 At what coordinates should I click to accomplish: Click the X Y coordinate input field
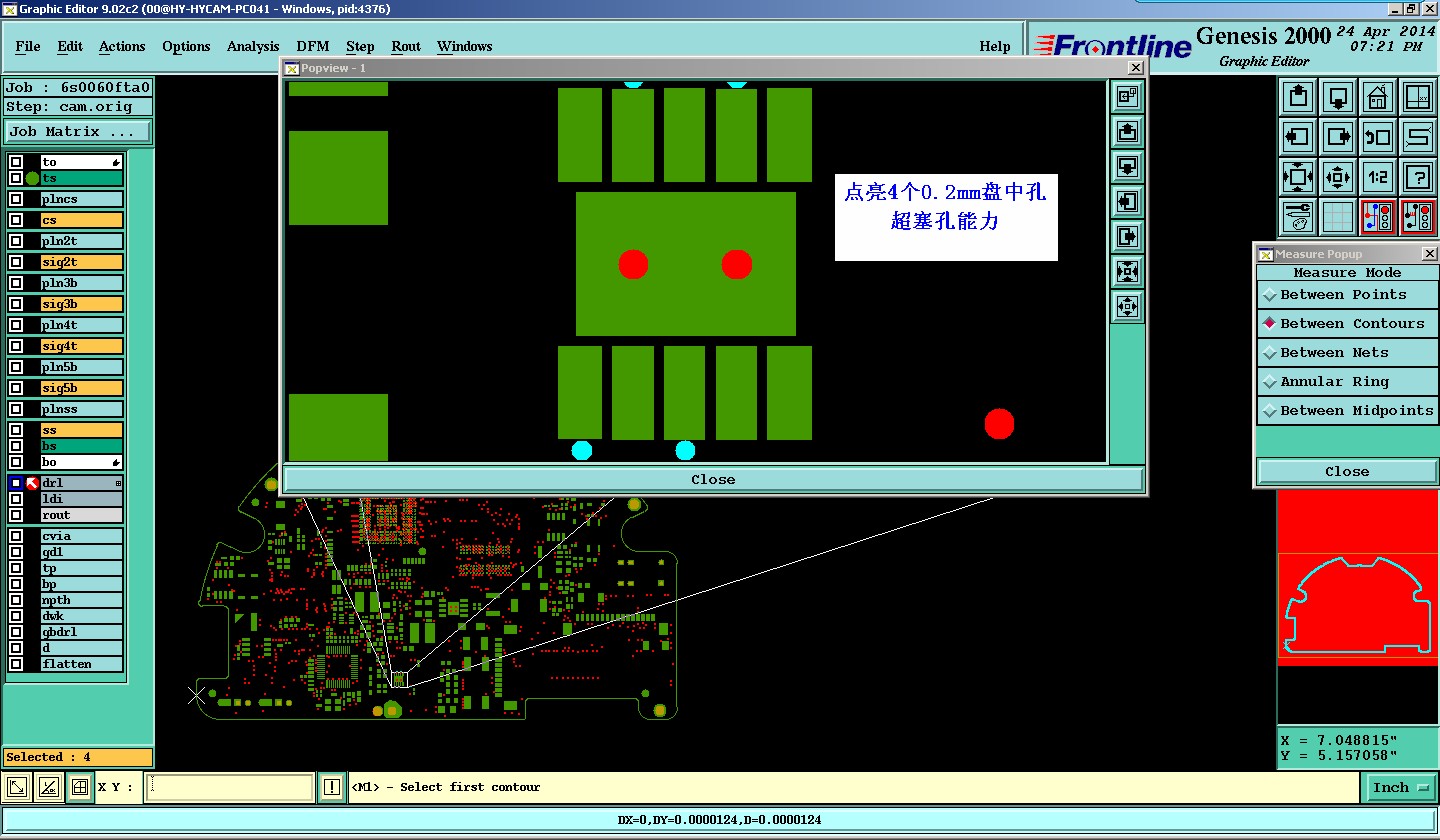click(230, 788)
